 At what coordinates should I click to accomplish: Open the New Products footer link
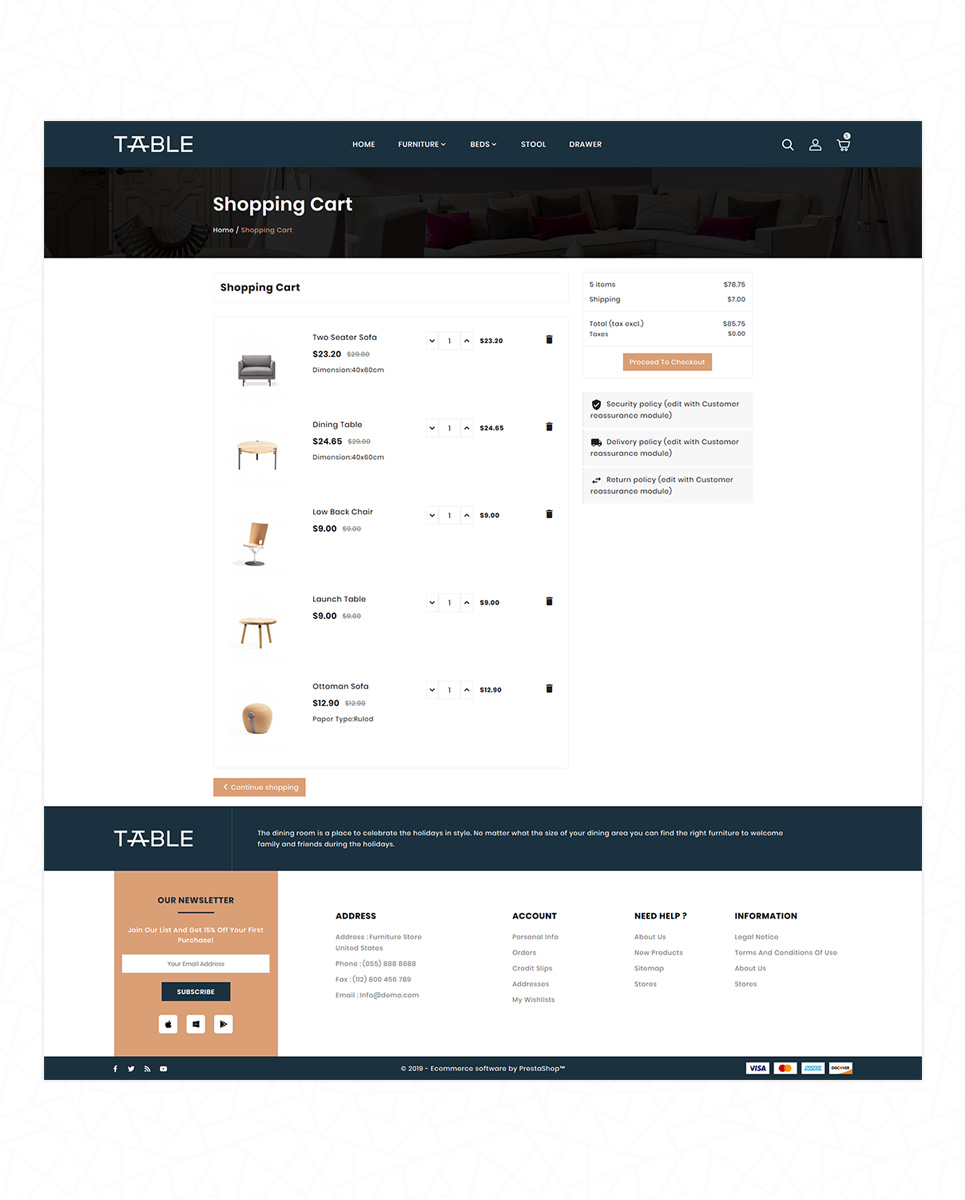pyautogui.click(x=658, y=953)
